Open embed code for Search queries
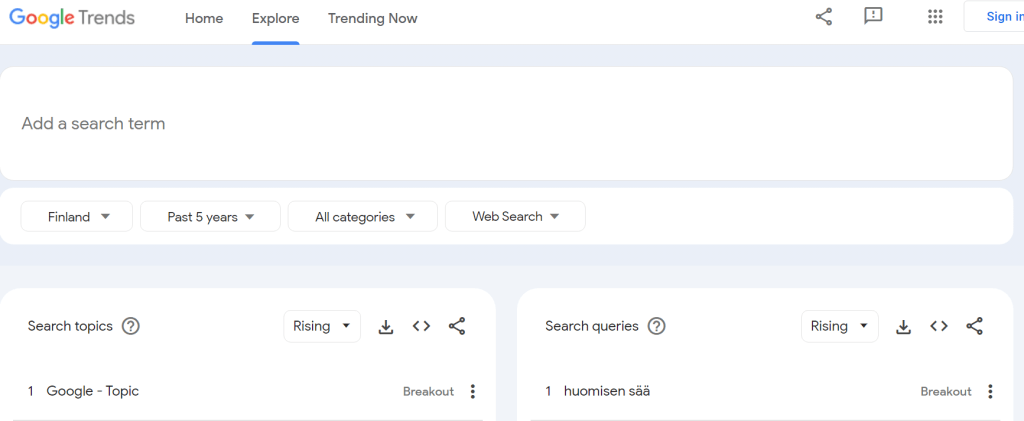This screenshot has width=1024, height=421. point(939,326)
